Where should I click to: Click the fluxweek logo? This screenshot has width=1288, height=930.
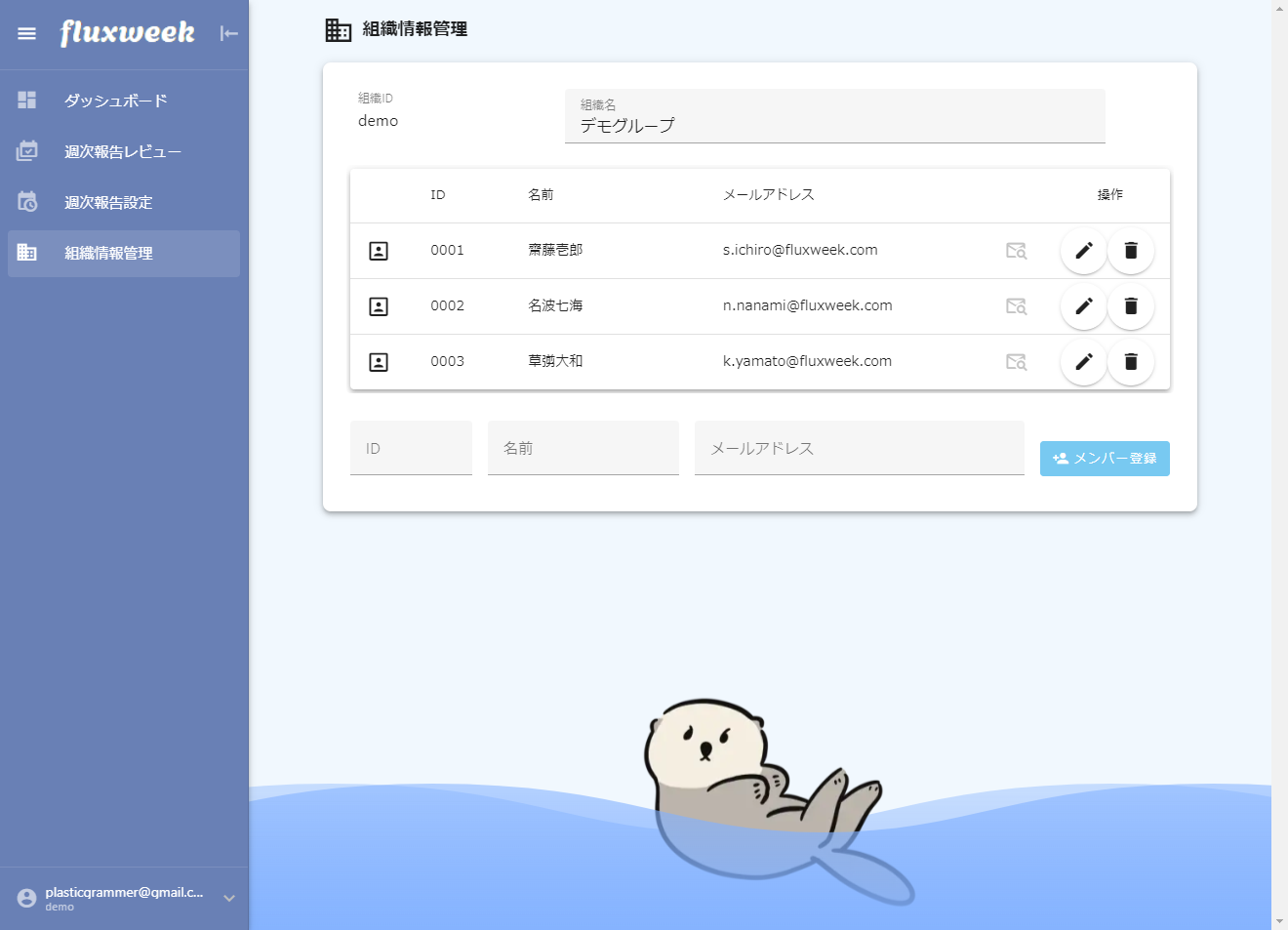tap(127, 33)
